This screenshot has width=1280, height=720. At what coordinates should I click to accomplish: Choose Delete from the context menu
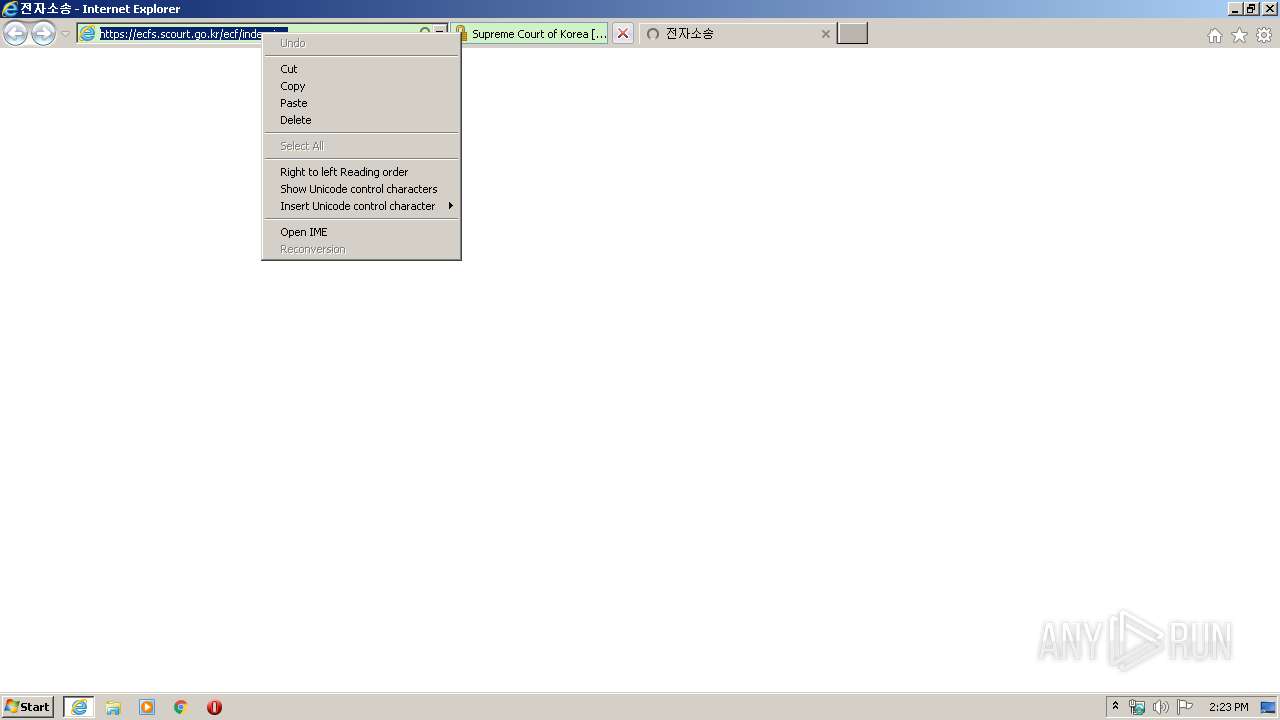[x=361, y=120]
